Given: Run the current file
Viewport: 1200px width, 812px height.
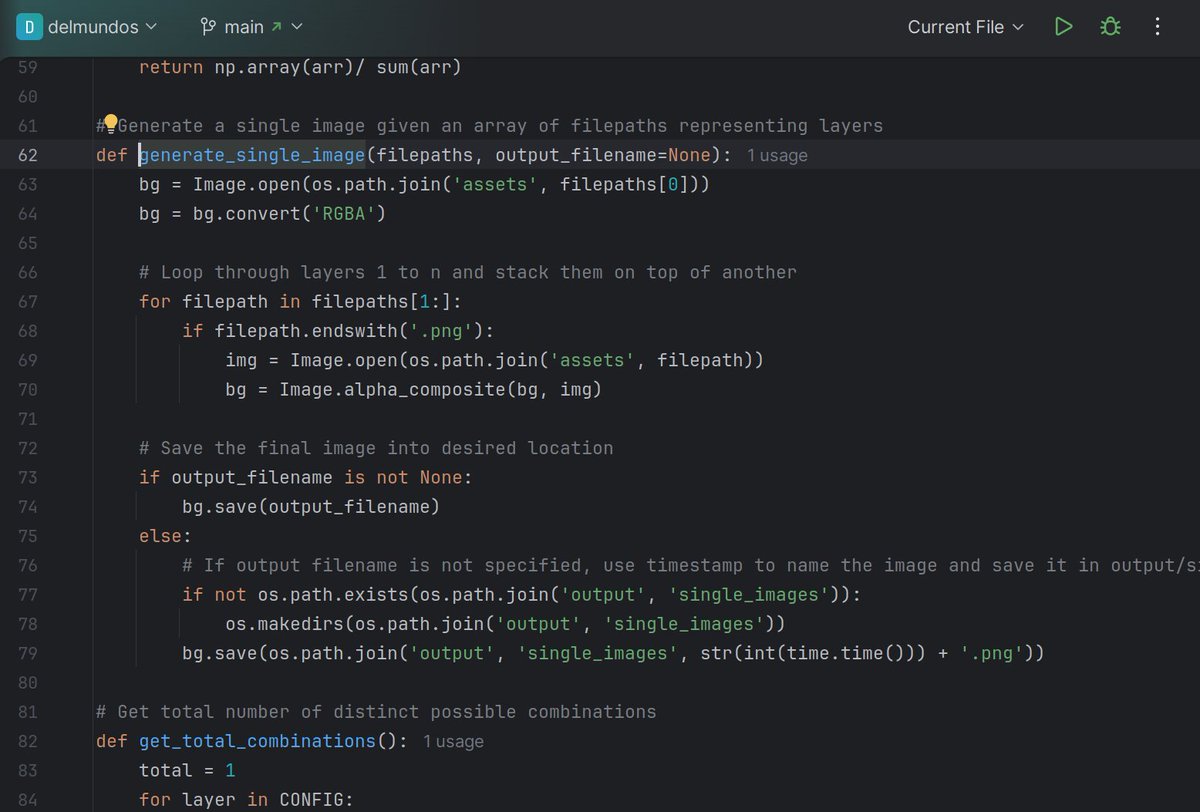Looking at the screenshot, I should (x=1064, y=27).
